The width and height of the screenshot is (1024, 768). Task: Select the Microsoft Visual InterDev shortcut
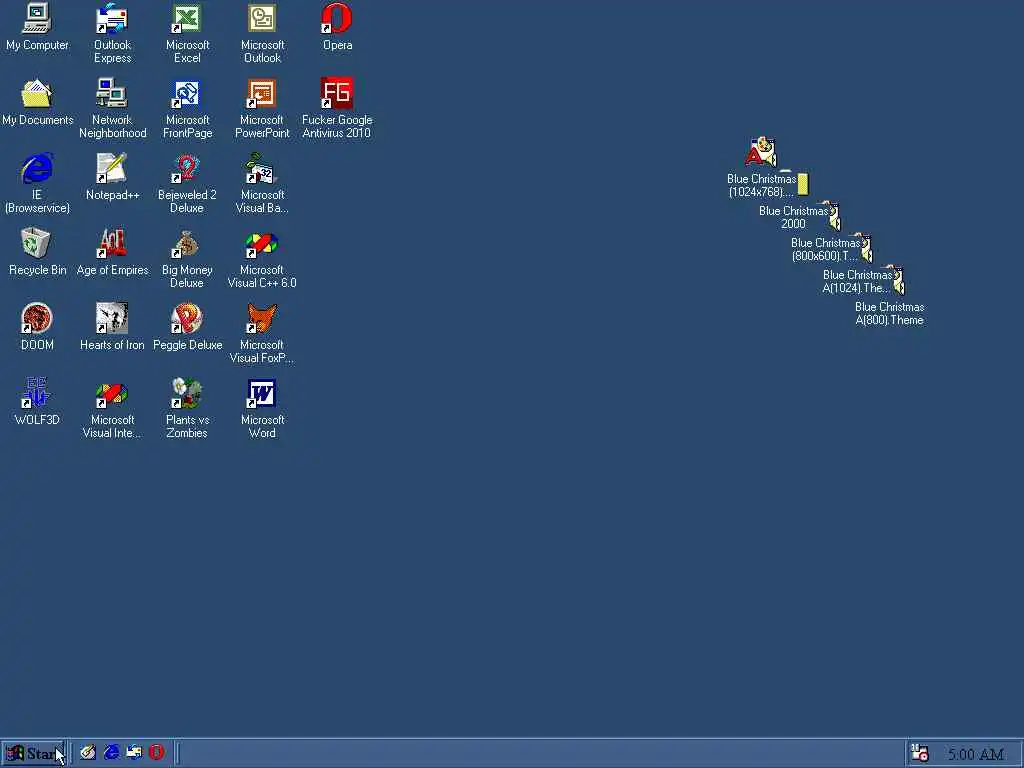pos(112,393)
